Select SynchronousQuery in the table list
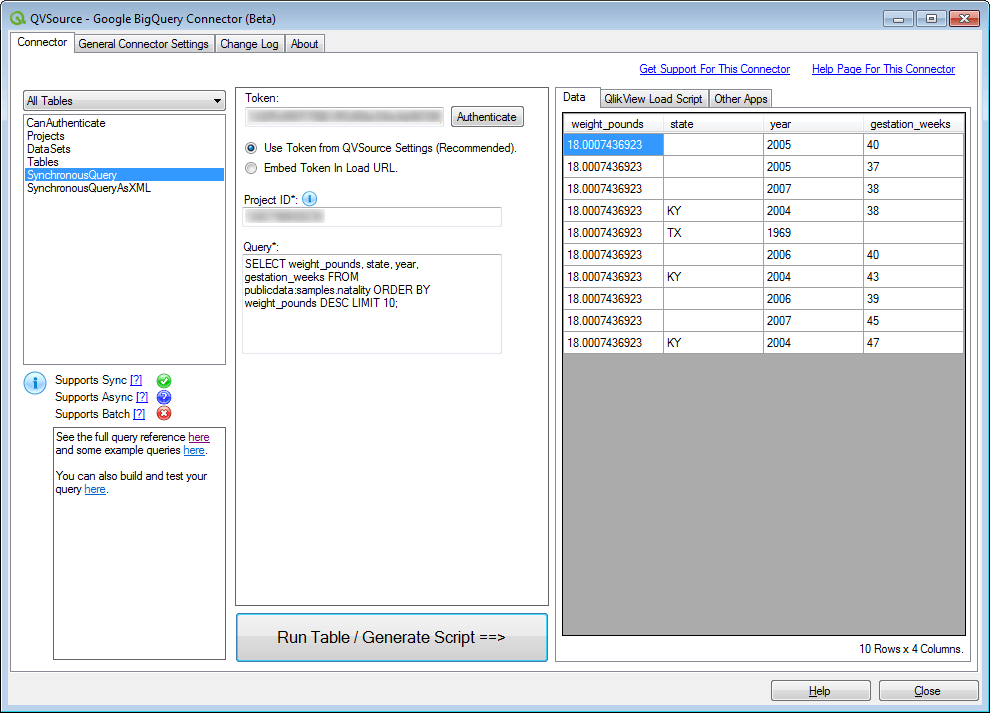The width and height of the screenshot is (990, 713). coord(124,175)
